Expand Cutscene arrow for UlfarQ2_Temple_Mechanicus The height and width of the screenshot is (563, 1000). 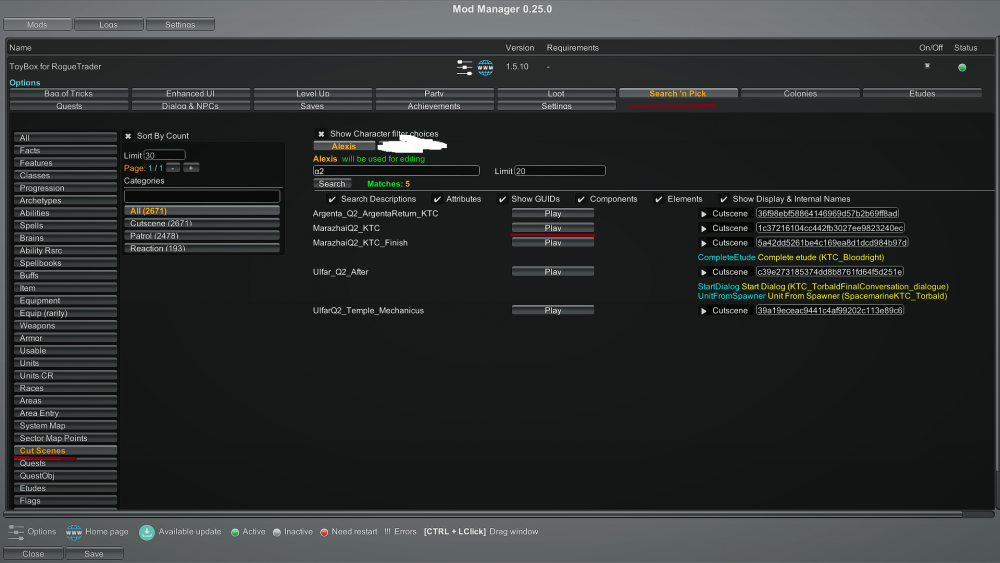click(x=703, y=311)
